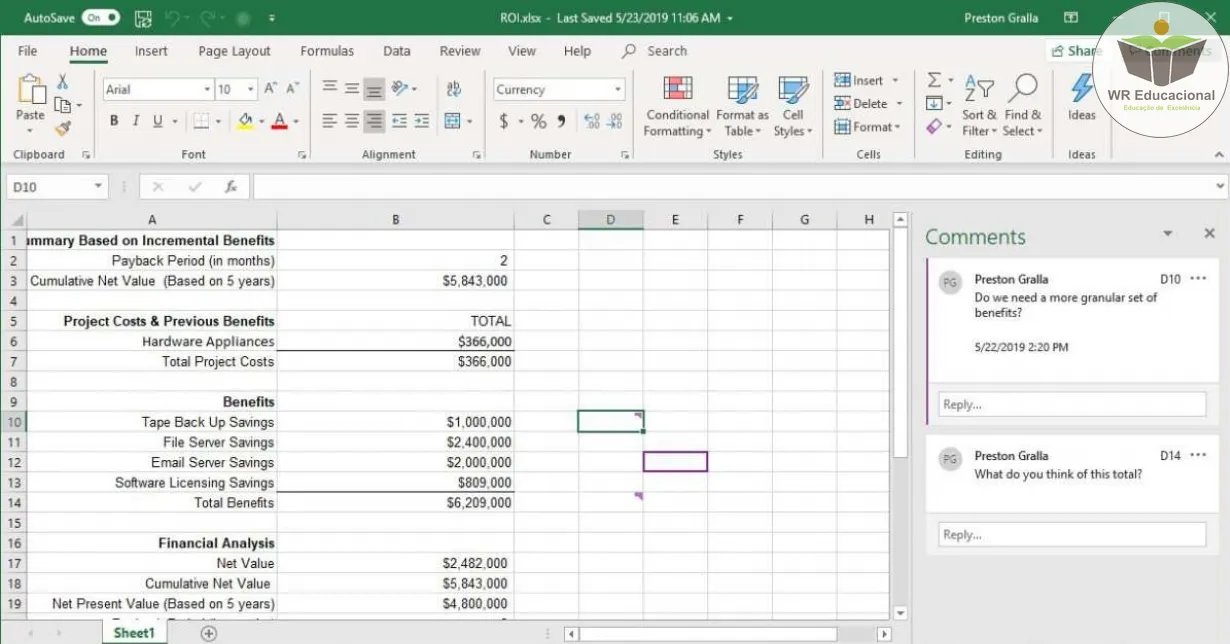Screen dimensions: 1230x644
Task: Toggle Italic formatting
Action: [136, 121]
